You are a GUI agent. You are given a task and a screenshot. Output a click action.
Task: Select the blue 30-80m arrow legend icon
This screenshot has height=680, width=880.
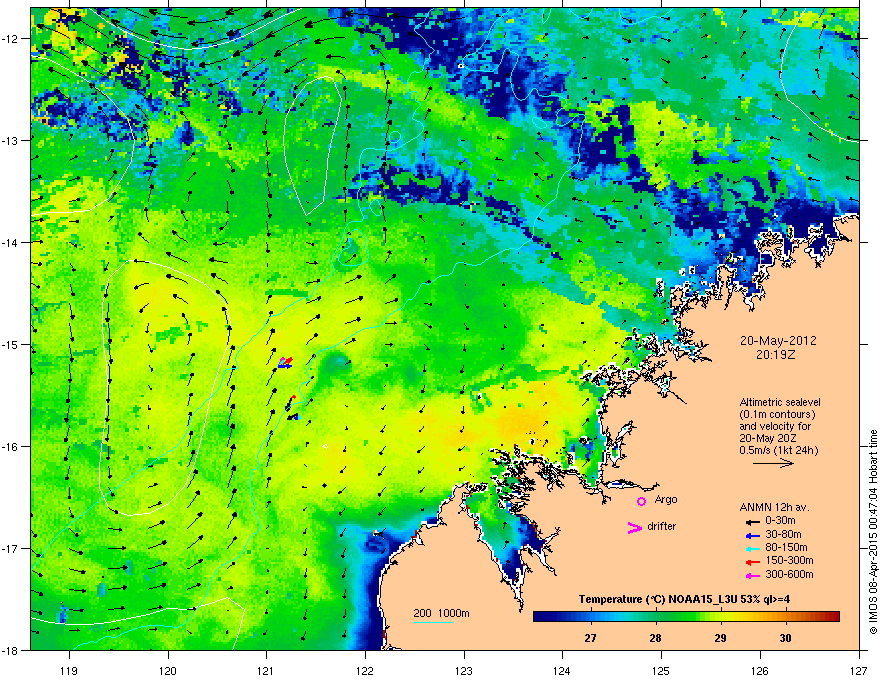click(x=752, y=535)
